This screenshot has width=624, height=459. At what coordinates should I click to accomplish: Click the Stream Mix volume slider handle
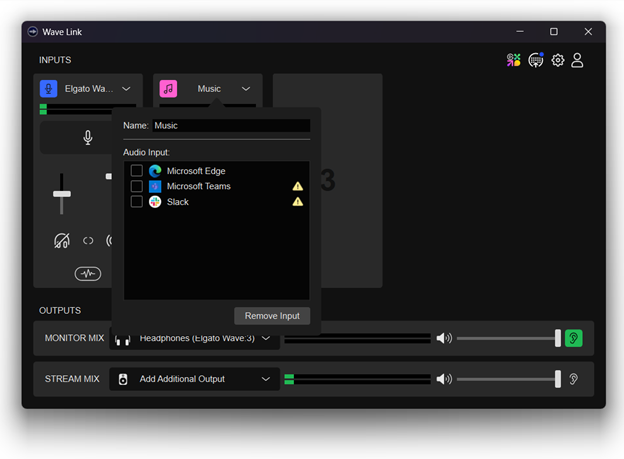pos(558,379)
